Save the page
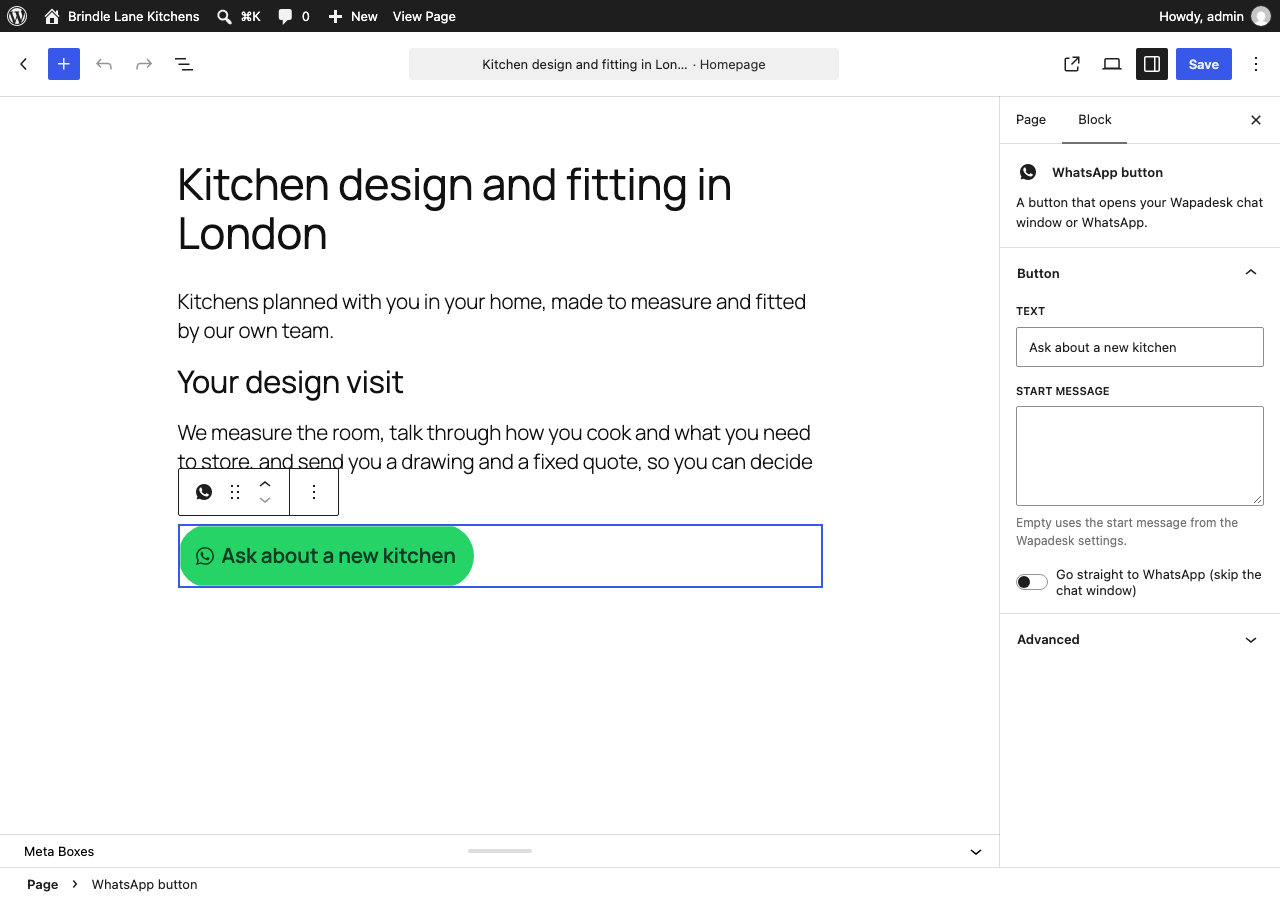This screenshot has width=1280, height=900. click(1204, 64)
